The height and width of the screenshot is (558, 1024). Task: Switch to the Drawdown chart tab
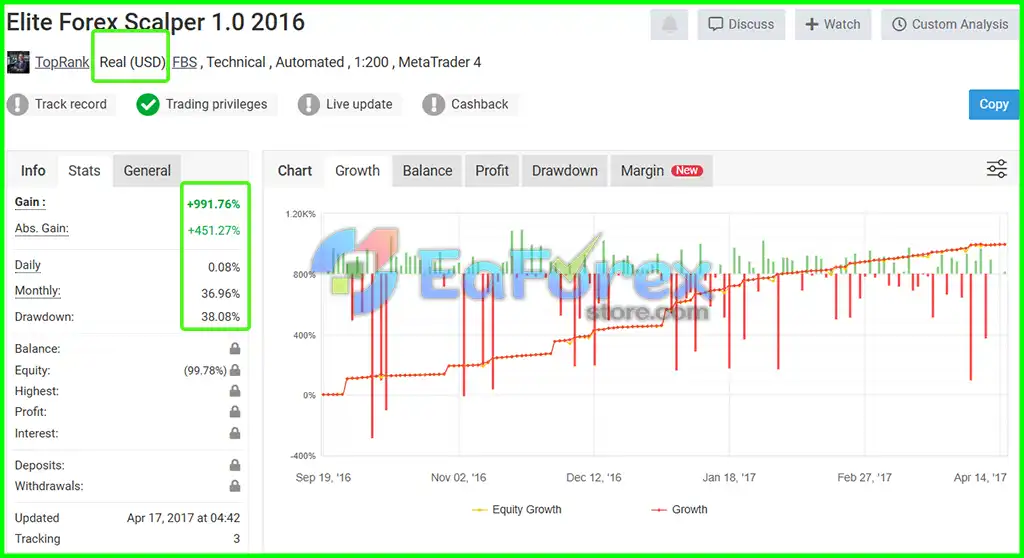564,171
